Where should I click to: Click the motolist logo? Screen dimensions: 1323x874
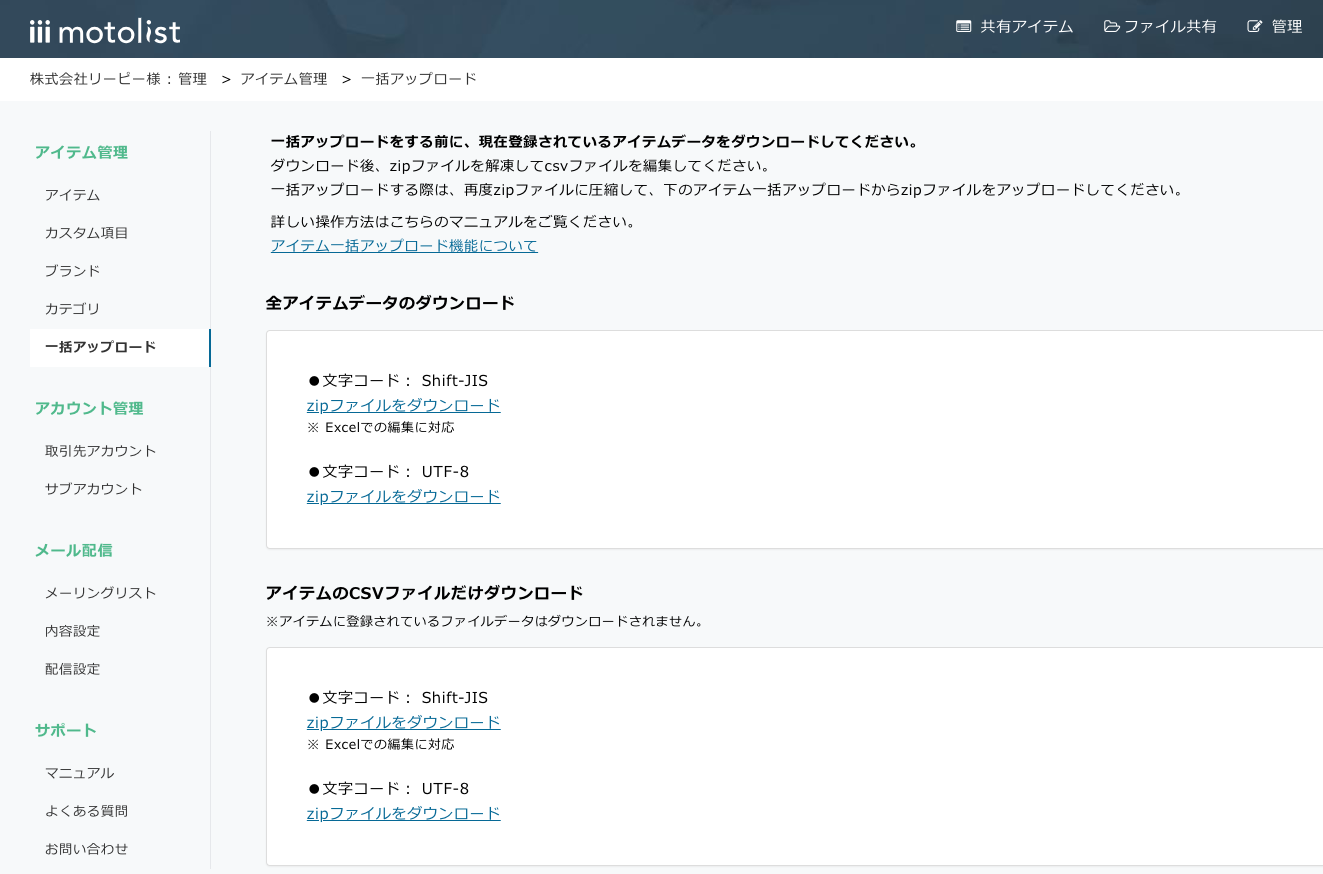(105, 31)
